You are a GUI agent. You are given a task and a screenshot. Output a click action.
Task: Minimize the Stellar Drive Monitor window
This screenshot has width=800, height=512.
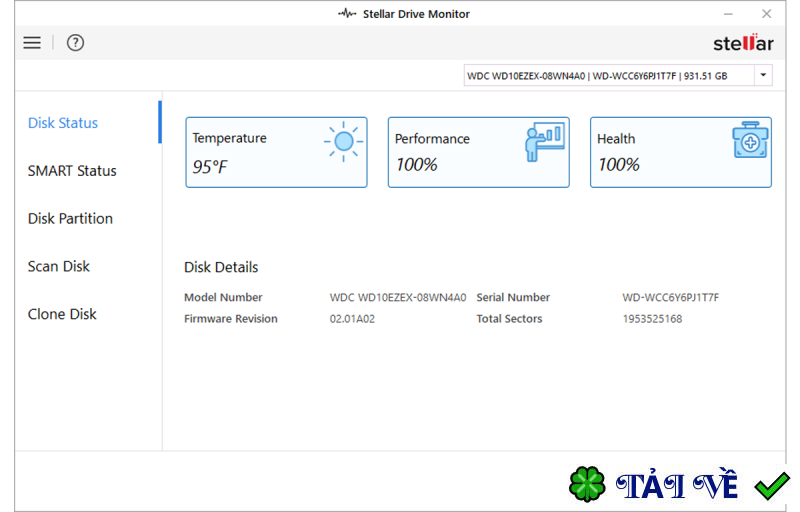tap(728, 14)
